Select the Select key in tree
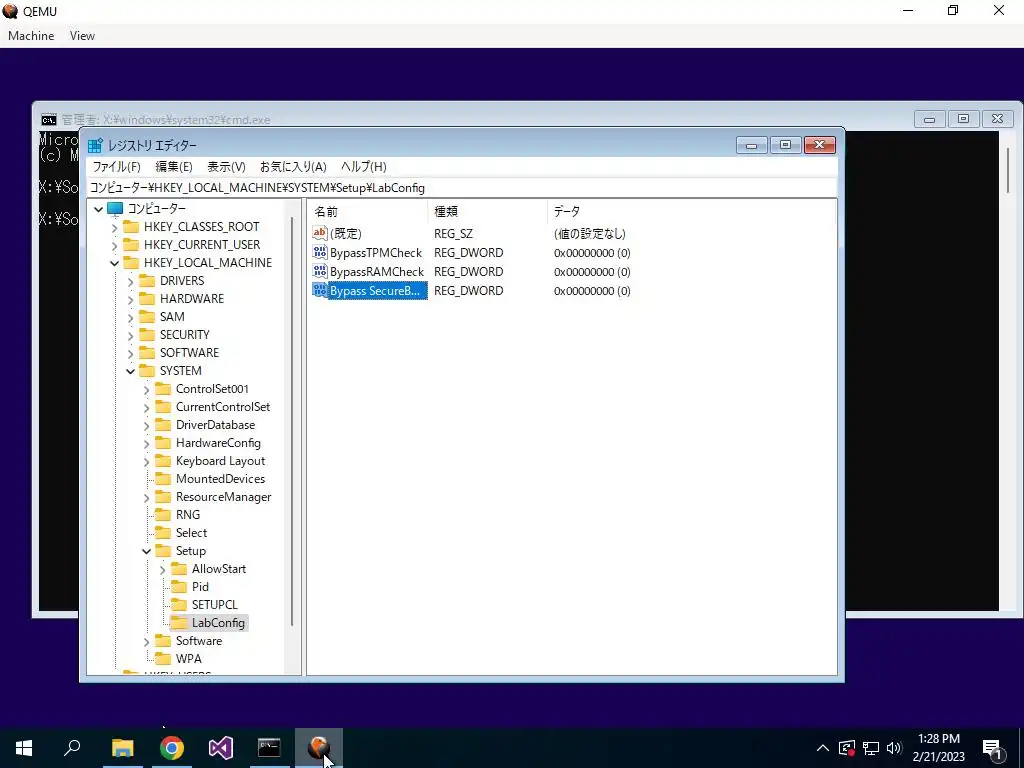Screen dimensions: 1024x768 pyautogui.click(x=191, y=533)
